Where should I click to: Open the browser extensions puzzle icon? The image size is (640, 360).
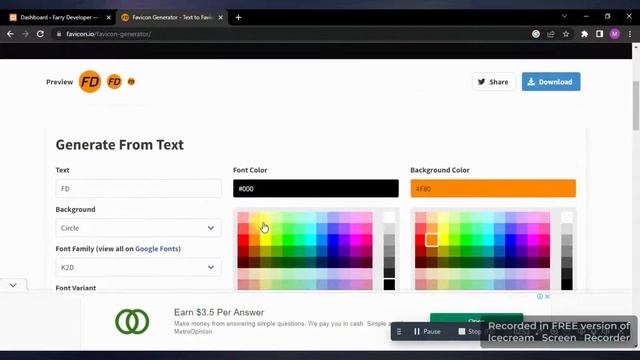(x=584, y=34)
